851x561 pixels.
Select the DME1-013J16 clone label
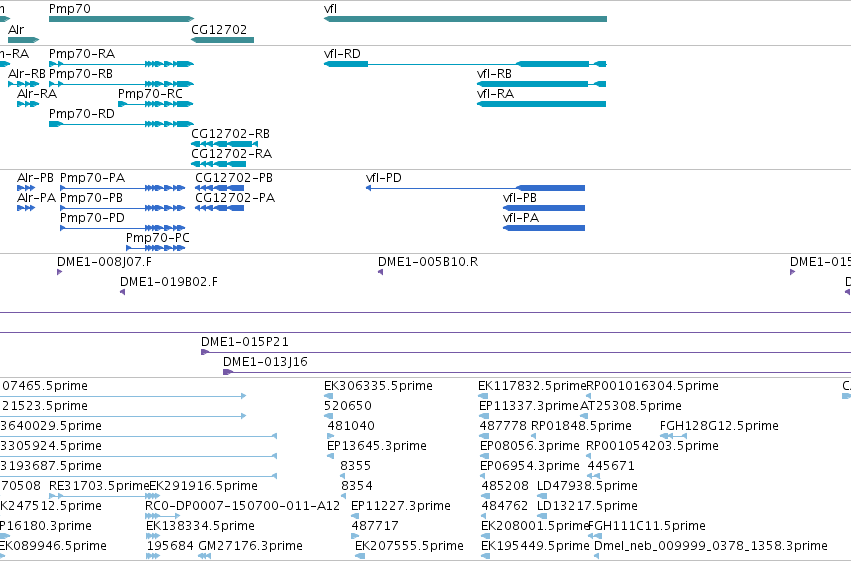[x=265, y=362]
